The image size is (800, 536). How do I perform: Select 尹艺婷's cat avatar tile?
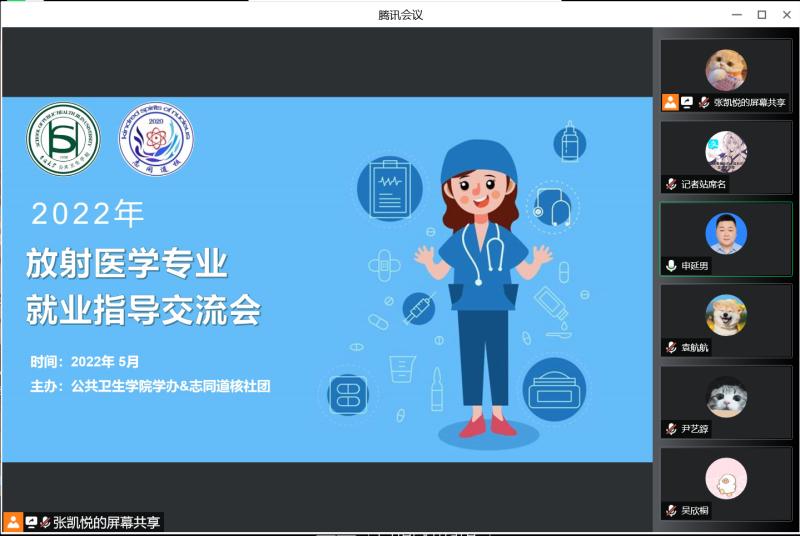(x=726, y=397)
